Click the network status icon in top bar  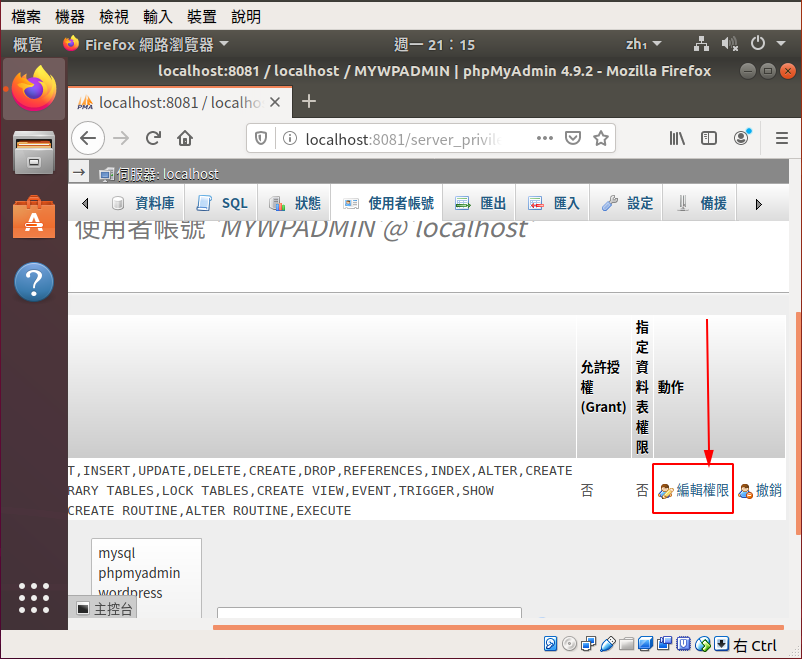pos(701,44)
